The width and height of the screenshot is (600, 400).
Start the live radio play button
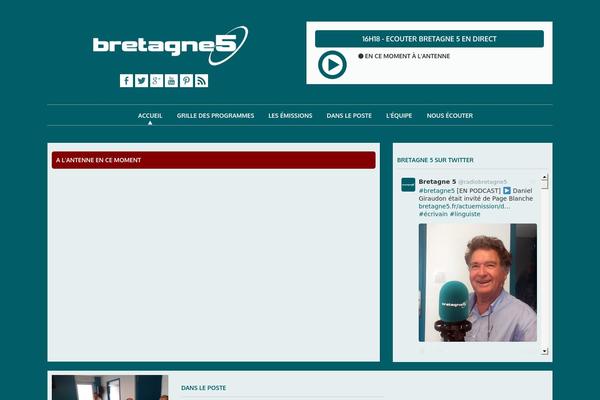pyautogui.click(x=332, y=65)
